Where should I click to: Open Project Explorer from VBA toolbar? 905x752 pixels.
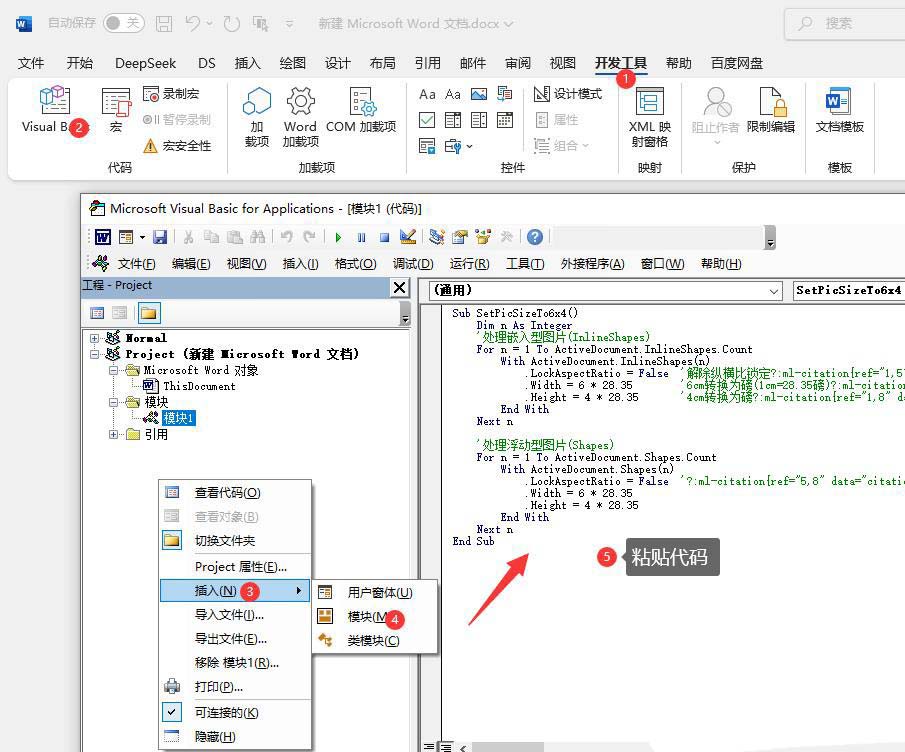437,237
